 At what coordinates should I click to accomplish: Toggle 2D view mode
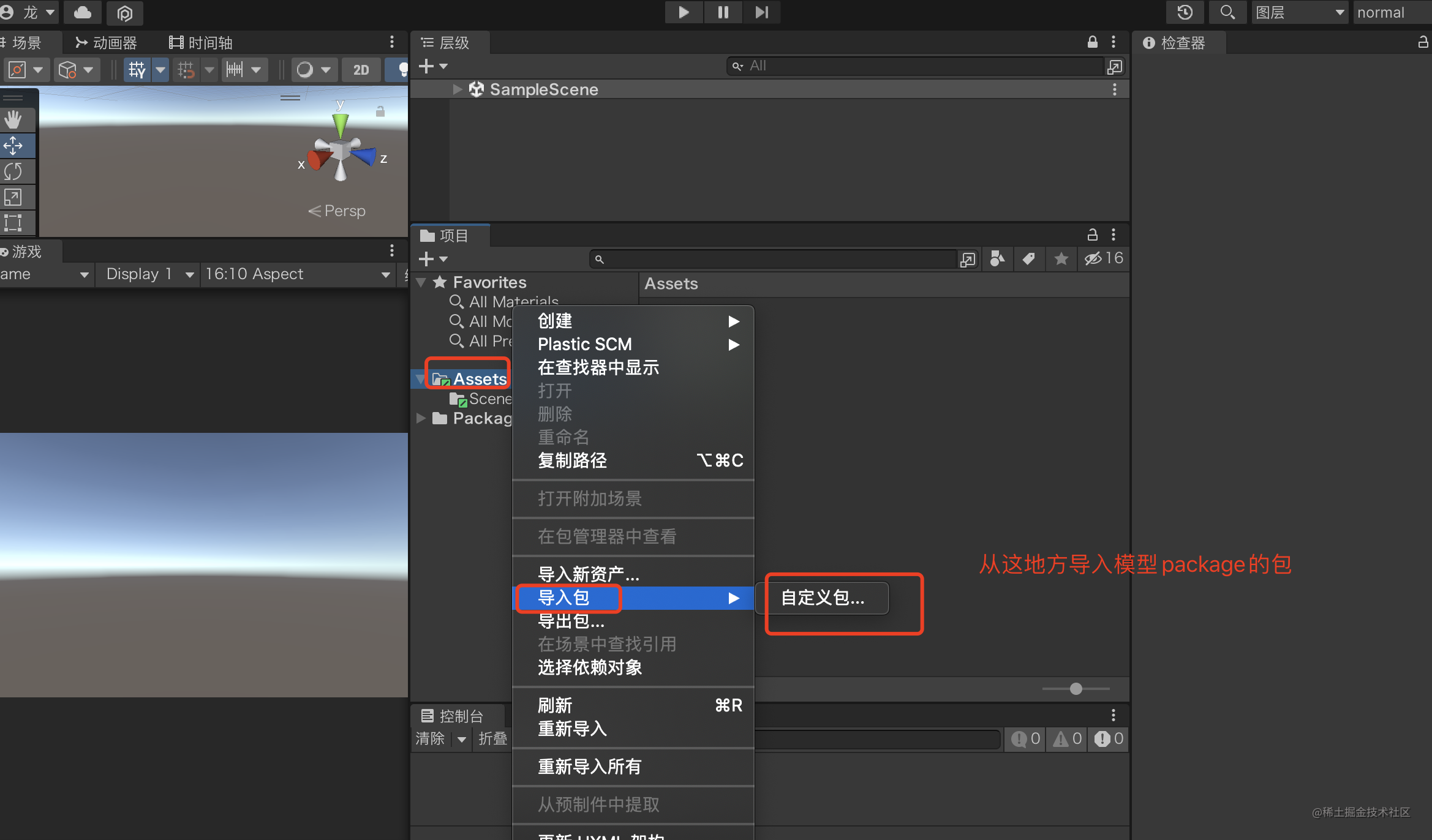point(361,69)
